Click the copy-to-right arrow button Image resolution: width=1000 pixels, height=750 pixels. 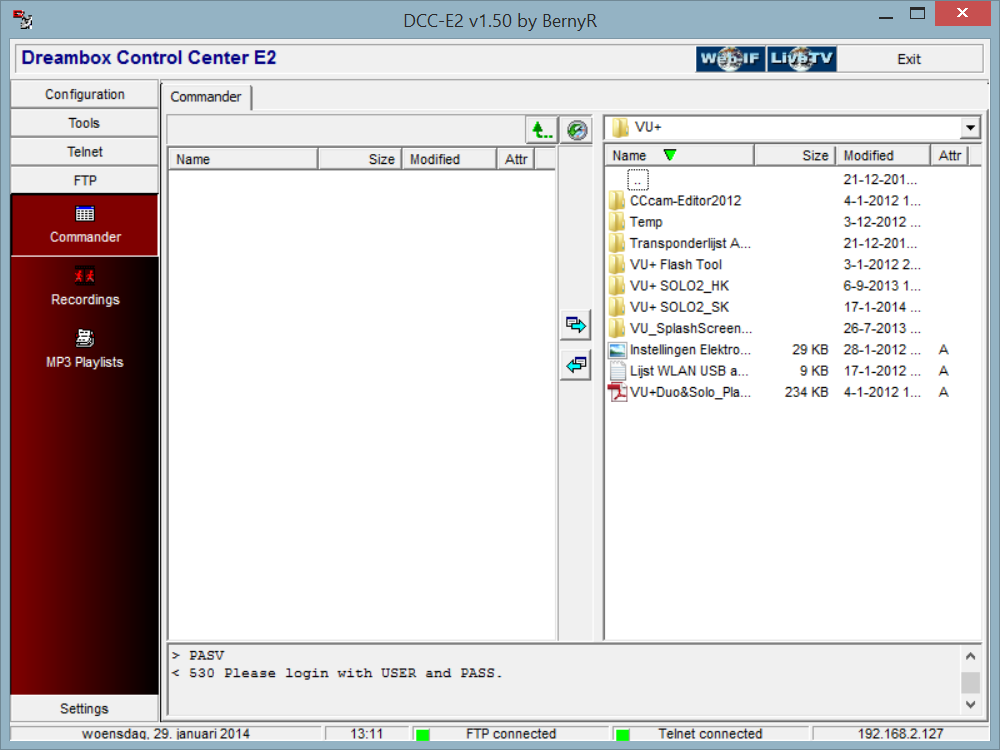(x=576, y=325)
